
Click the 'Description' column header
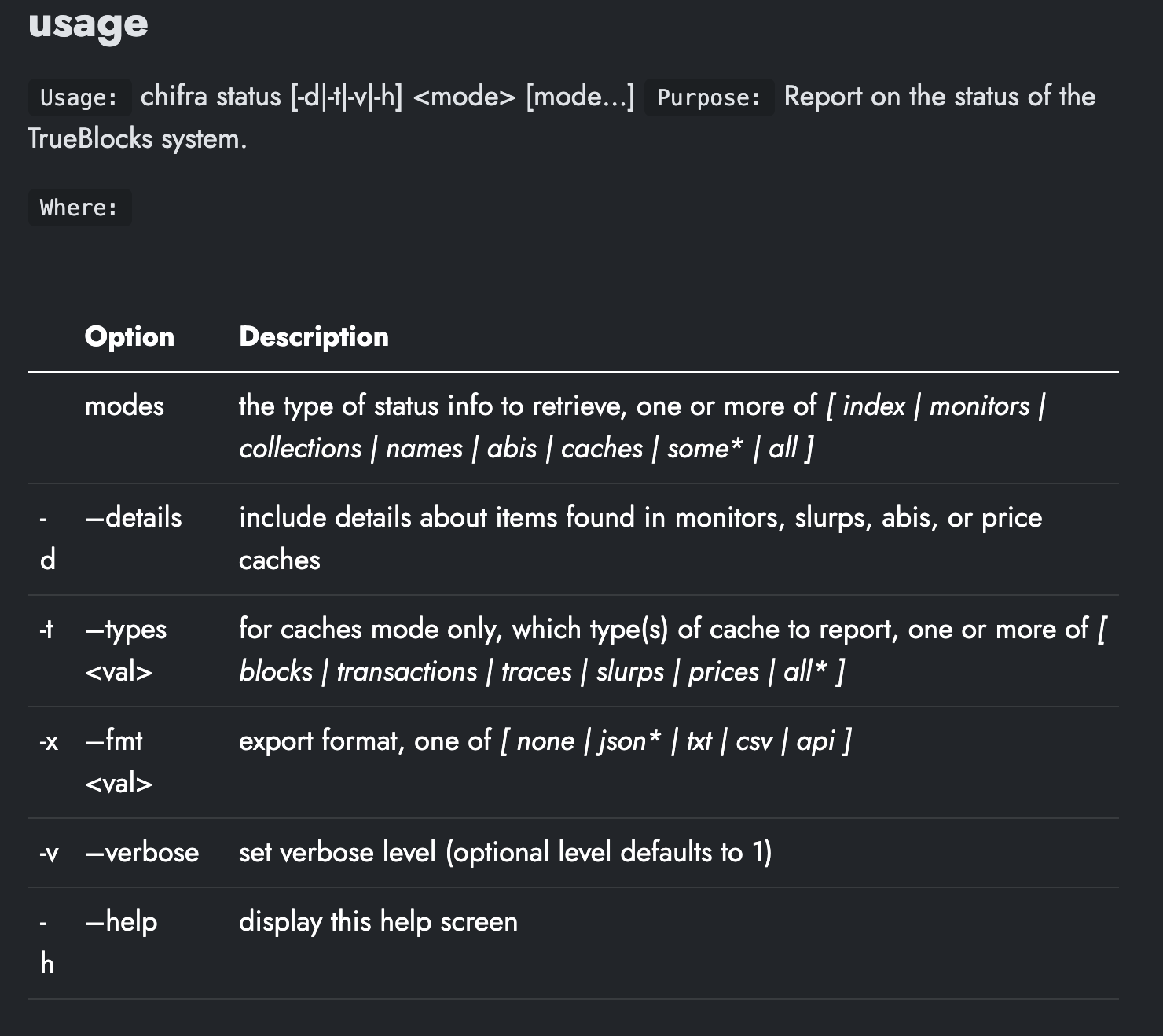pyautogui.click(x=314, y=336)
